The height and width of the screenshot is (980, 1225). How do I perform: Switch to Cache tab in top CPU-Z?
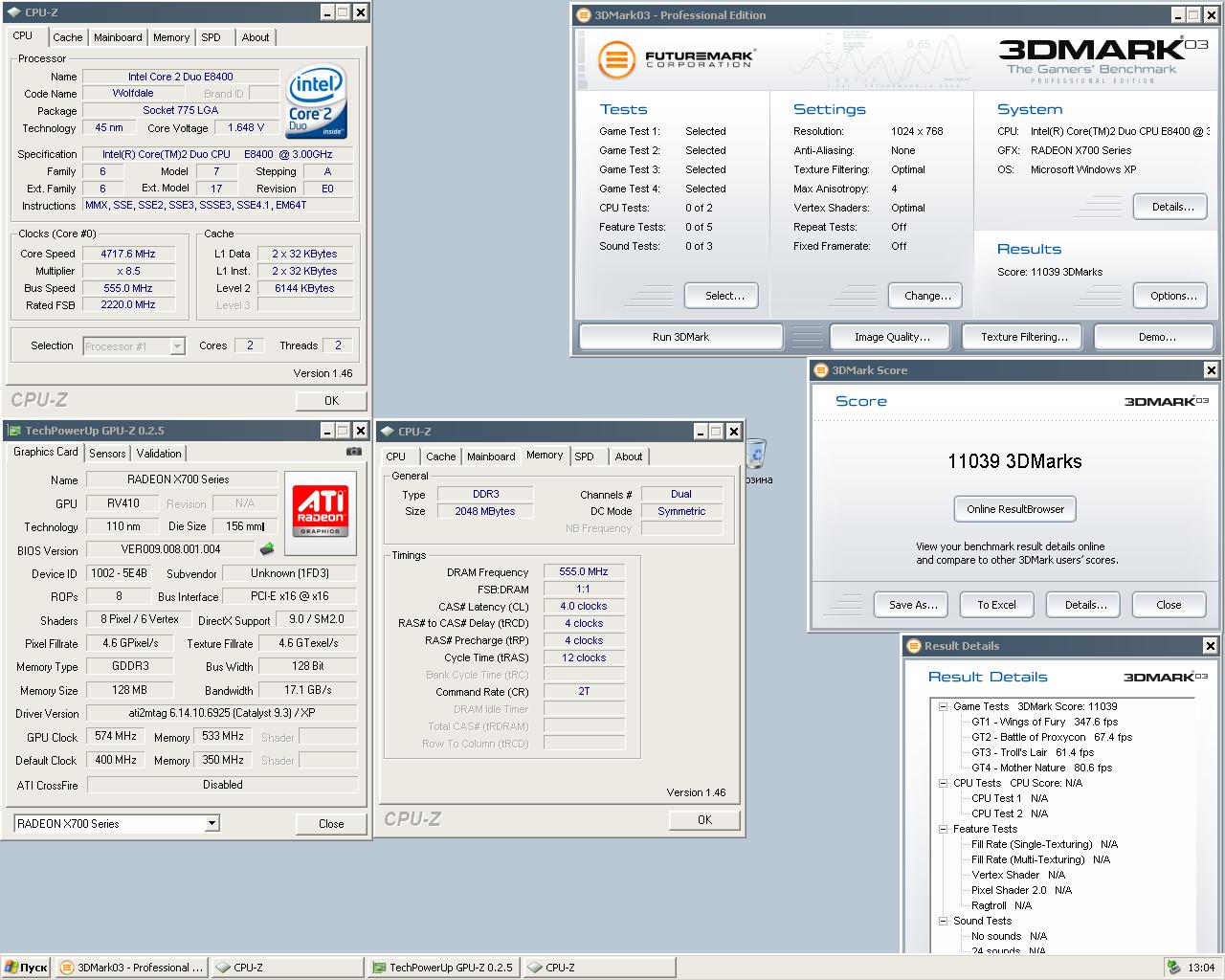tap(67, 37)
